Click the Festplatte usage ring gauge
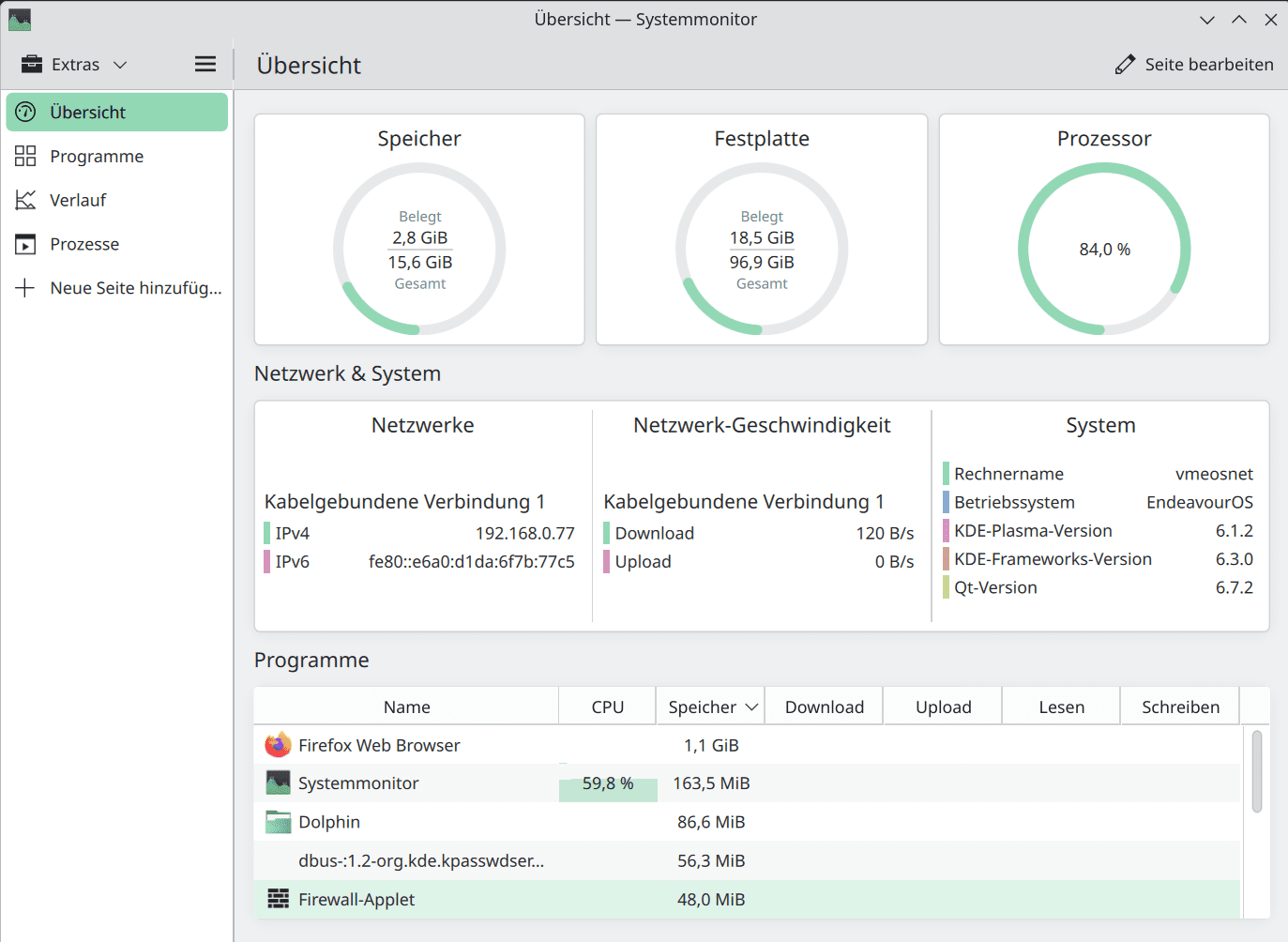1288x942 pixels. click(762, 249)
